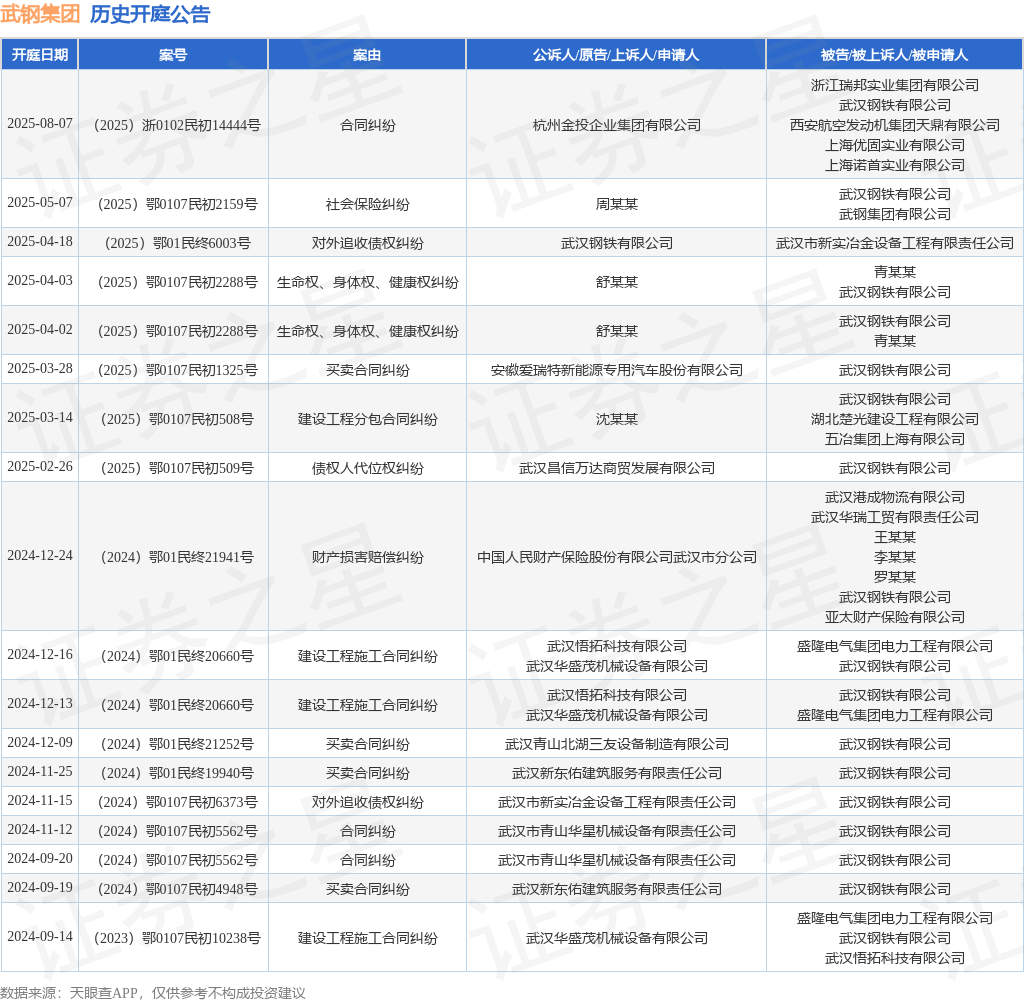Image resolution: width=1024 pixels, height=1002 pixels.
Task: Click case number '(2025)鄂01民终6003号'
Action: [x=176, y=244]
